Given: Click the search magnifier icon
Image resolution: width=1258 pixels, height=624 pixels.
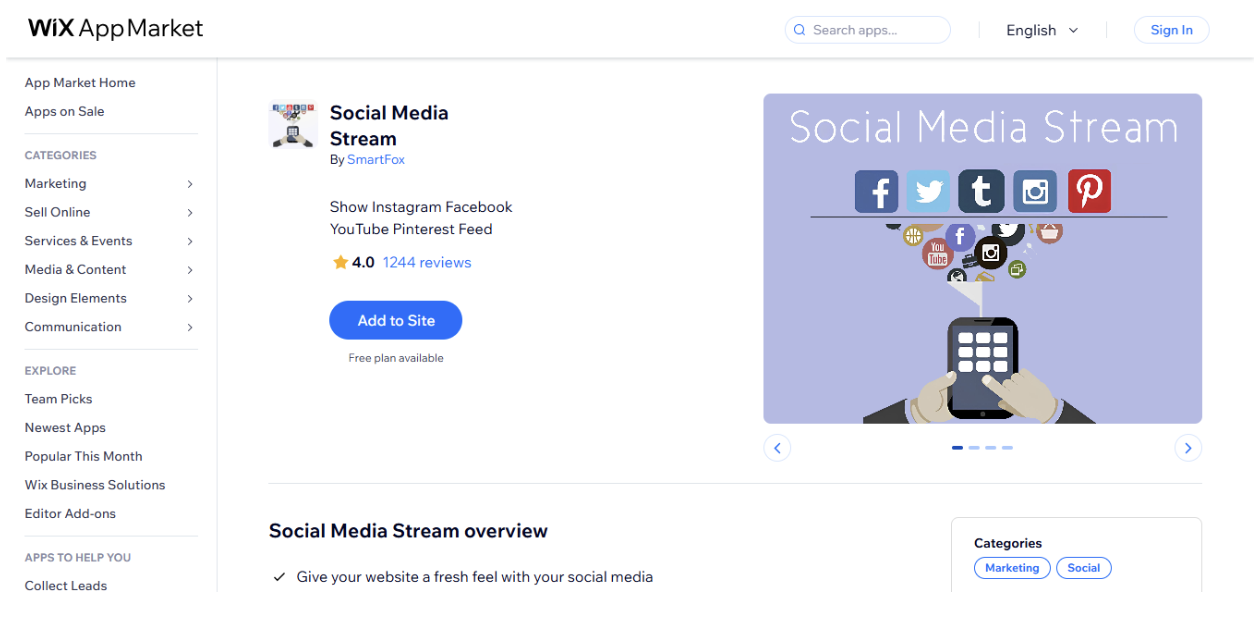Looking at the screenshot, I should tap(799, 30).
